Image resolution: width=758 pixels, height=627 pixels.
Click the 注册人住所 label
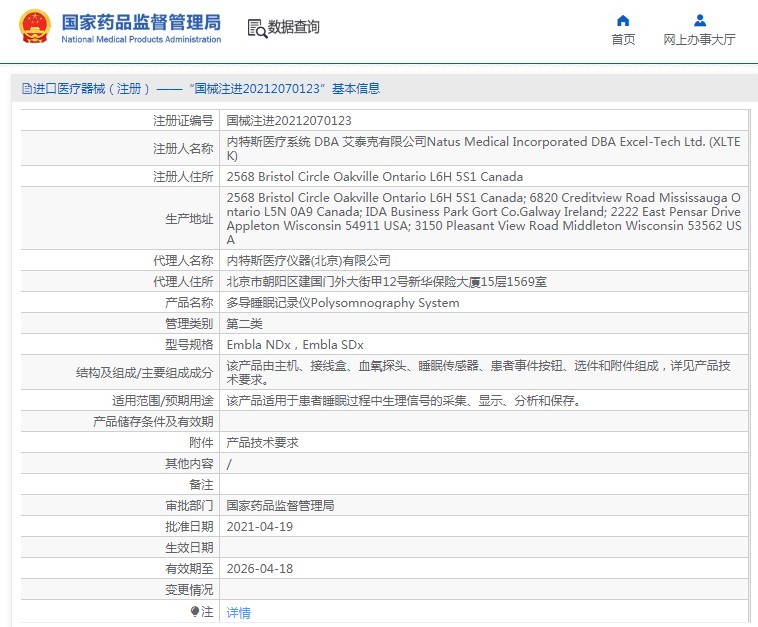(x=183, y=176)
